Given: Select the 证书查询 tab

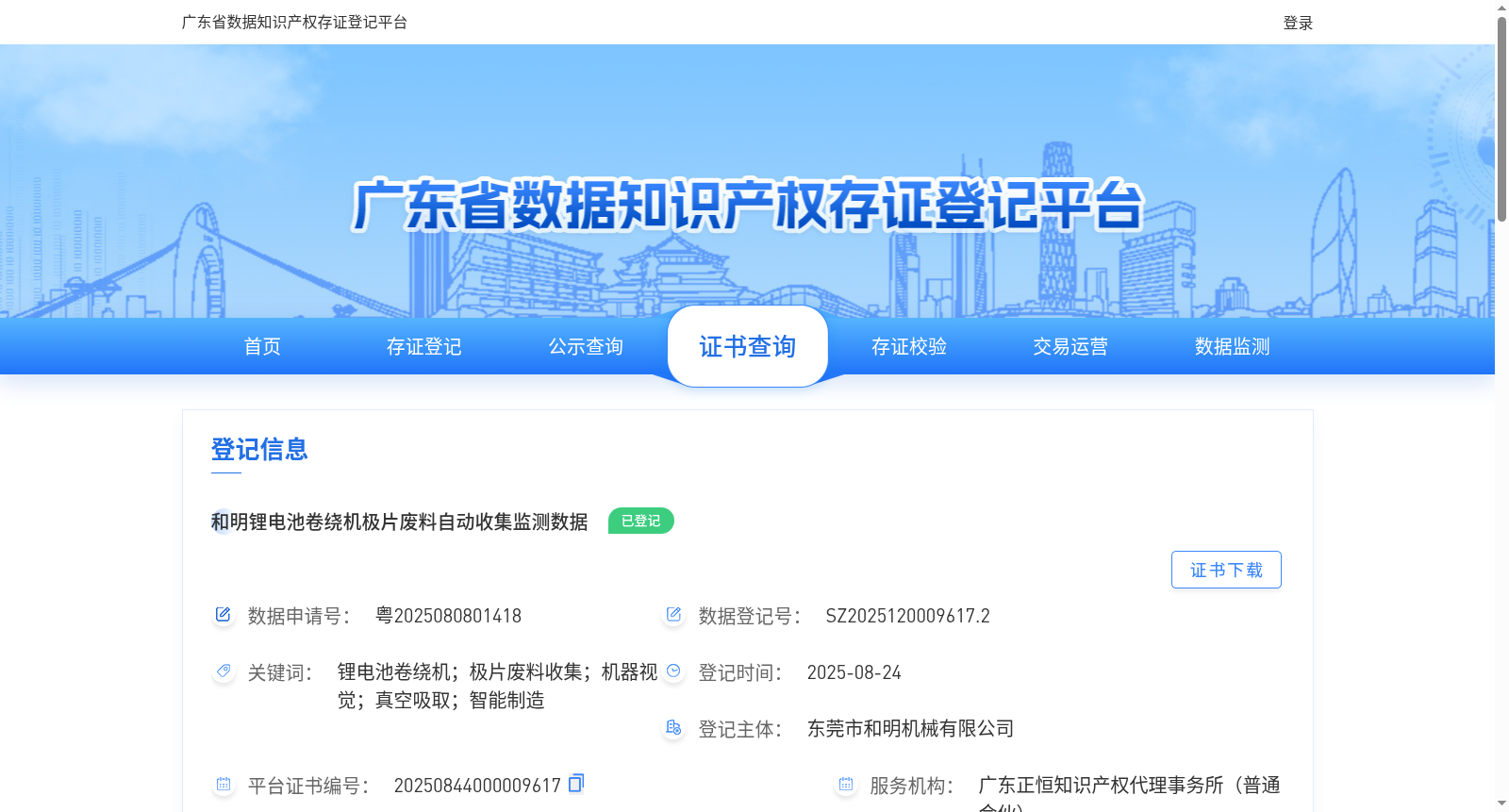Looking at the screenshot, I should tap(748, 346).
